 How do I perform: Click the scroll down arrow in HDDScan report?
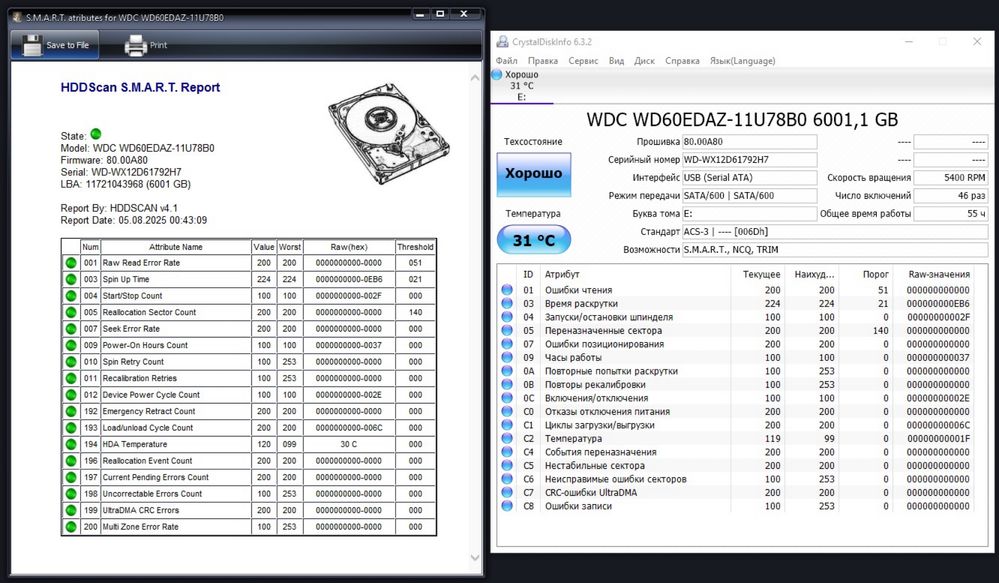[x=475, y=558]
